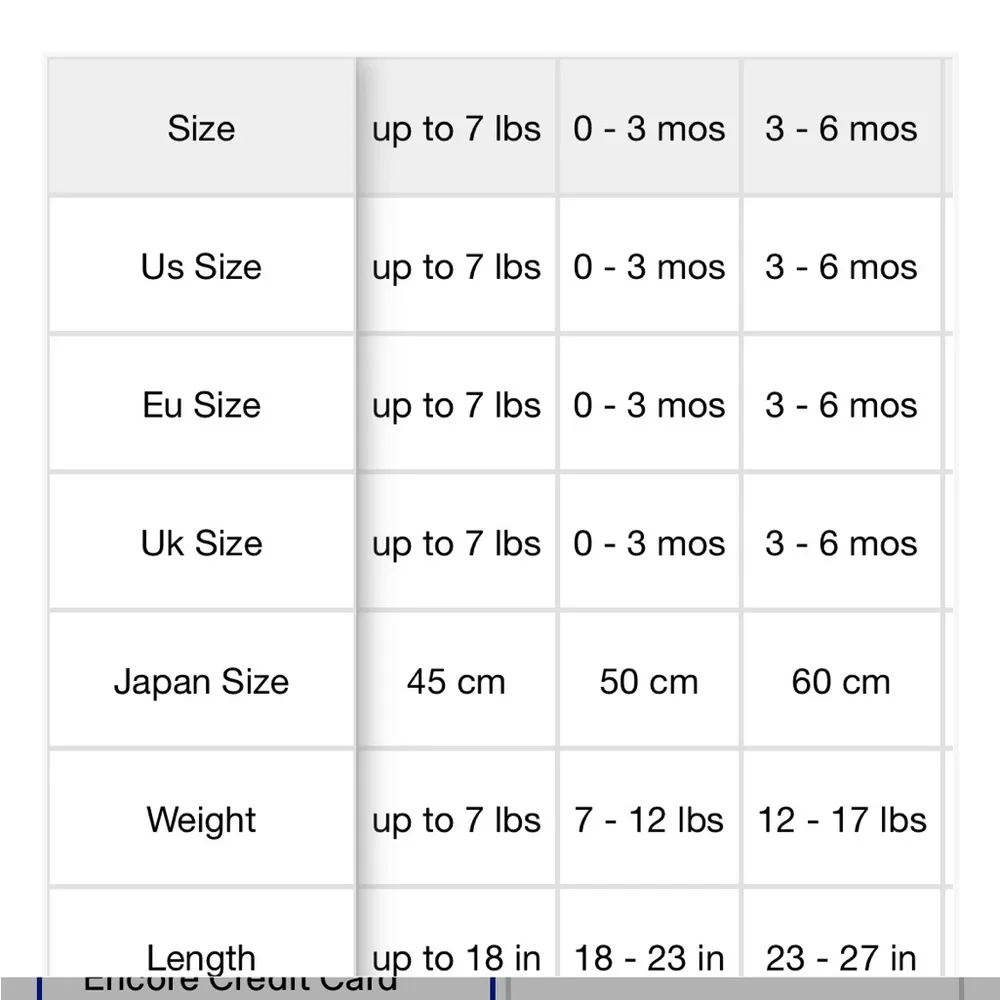
Task: Click the 60 cm Japan size cell
Action: pyautogui.click(x=842, y=681)
